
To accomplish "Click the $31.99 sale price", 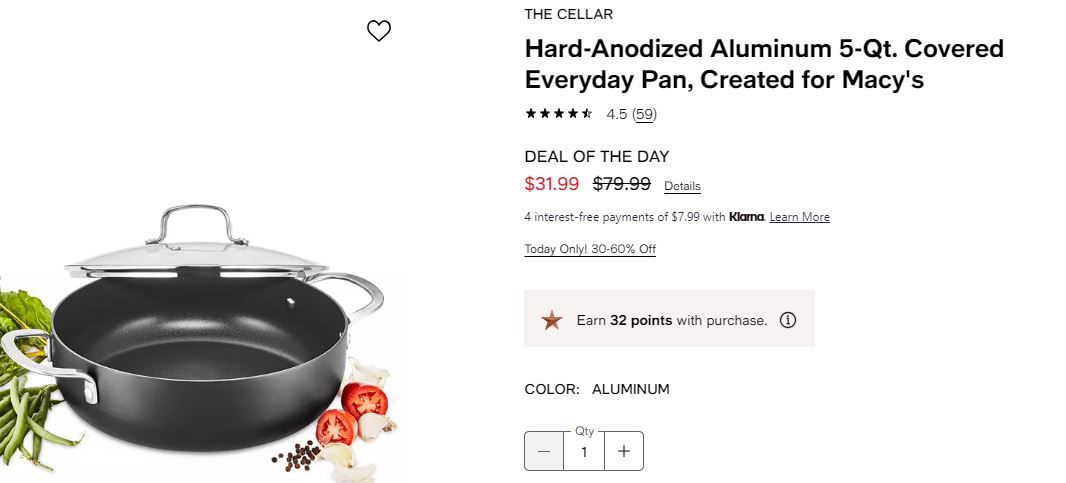I will pyautogui.click(x=552, y=184).
